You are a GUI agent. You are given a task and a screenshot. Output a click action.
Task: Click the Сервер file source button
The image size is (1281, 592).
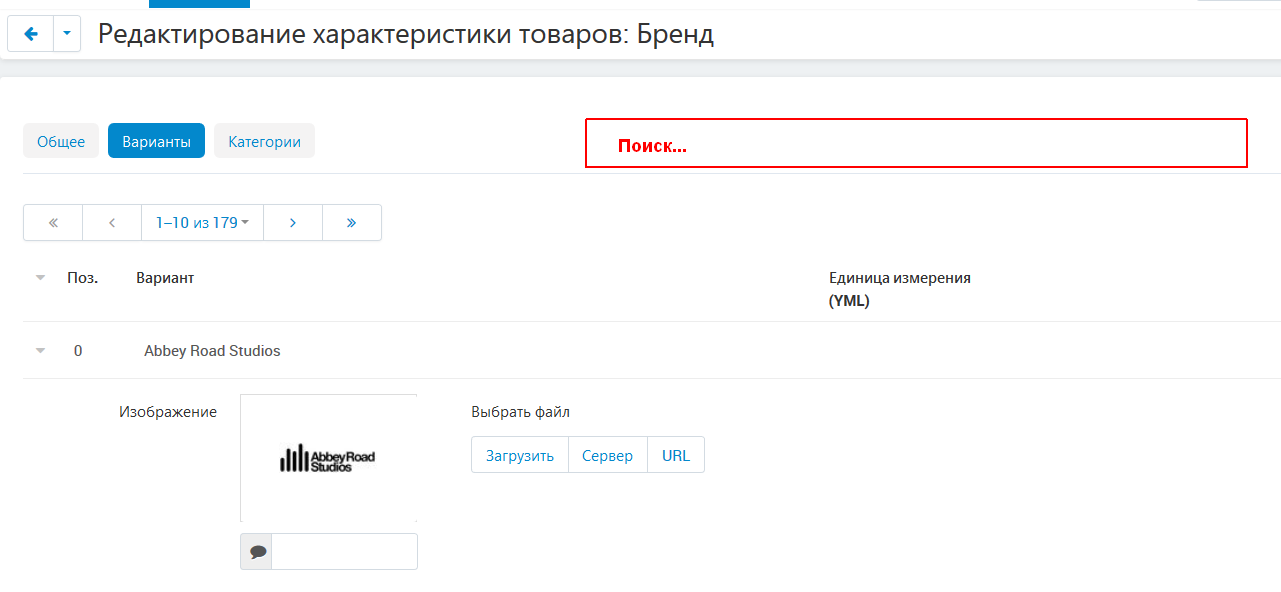click(x=608, y=455)
